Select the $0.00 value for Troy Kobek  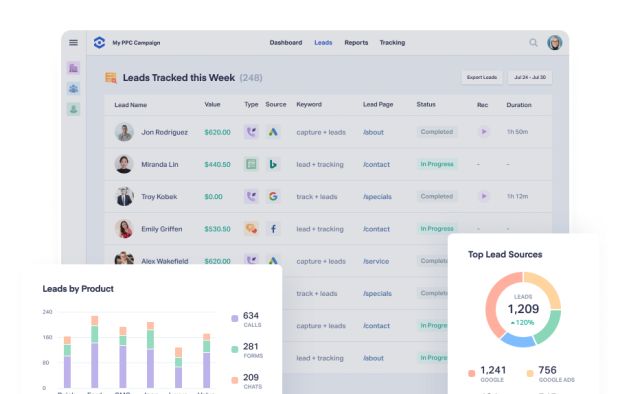[213, 197]
